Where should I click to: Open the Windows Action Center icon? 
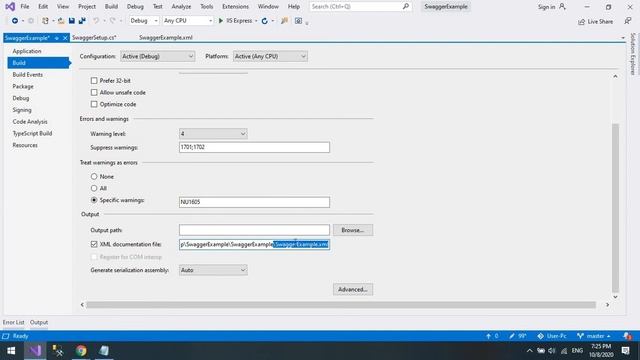pyautogui.click(x=626, y=351)
